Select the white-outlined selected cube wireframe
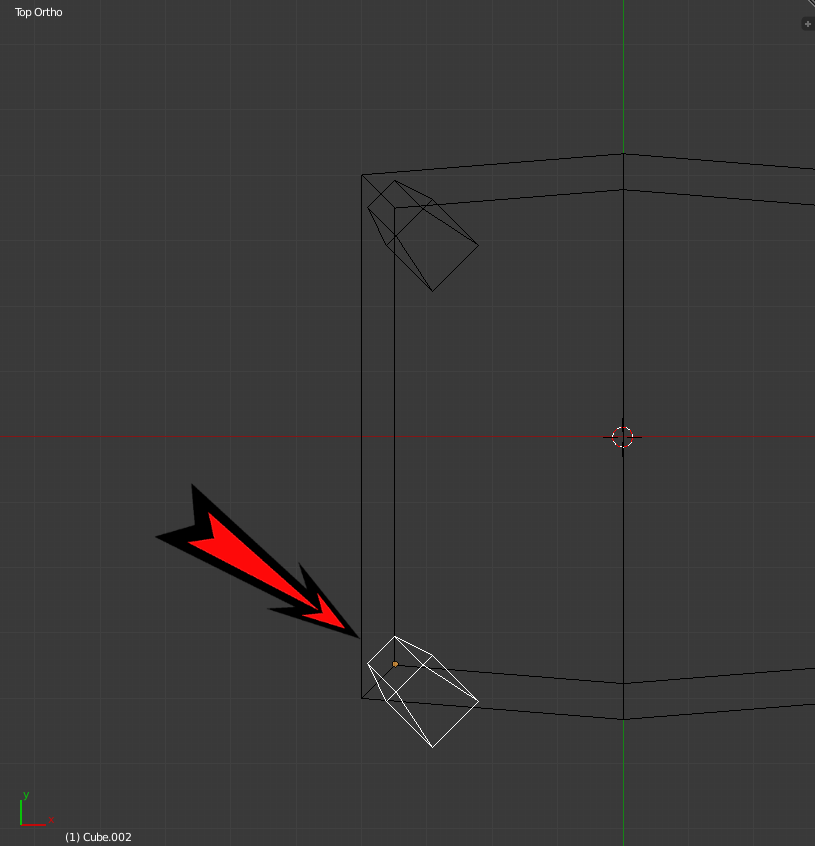Viewport: 815px width, 846px height. click(x=423, y=692)
